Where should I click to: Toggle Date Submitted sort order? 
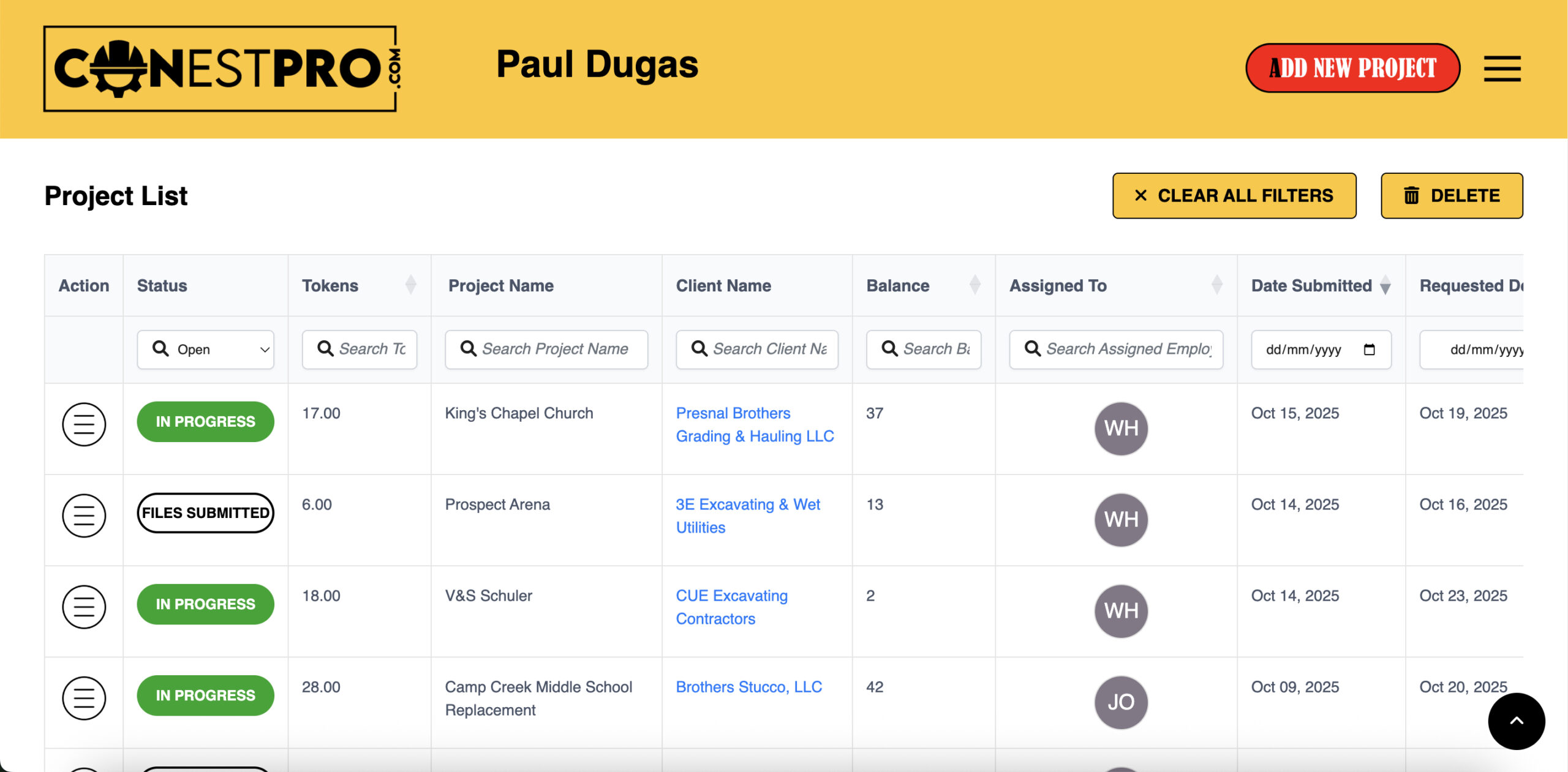click(x=1385, y=285)
